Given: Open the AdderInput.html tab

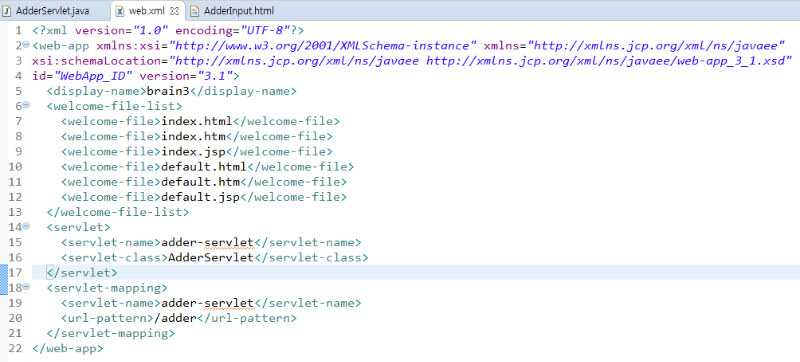Looking at the screenshot, I should (x=238, y=10).
